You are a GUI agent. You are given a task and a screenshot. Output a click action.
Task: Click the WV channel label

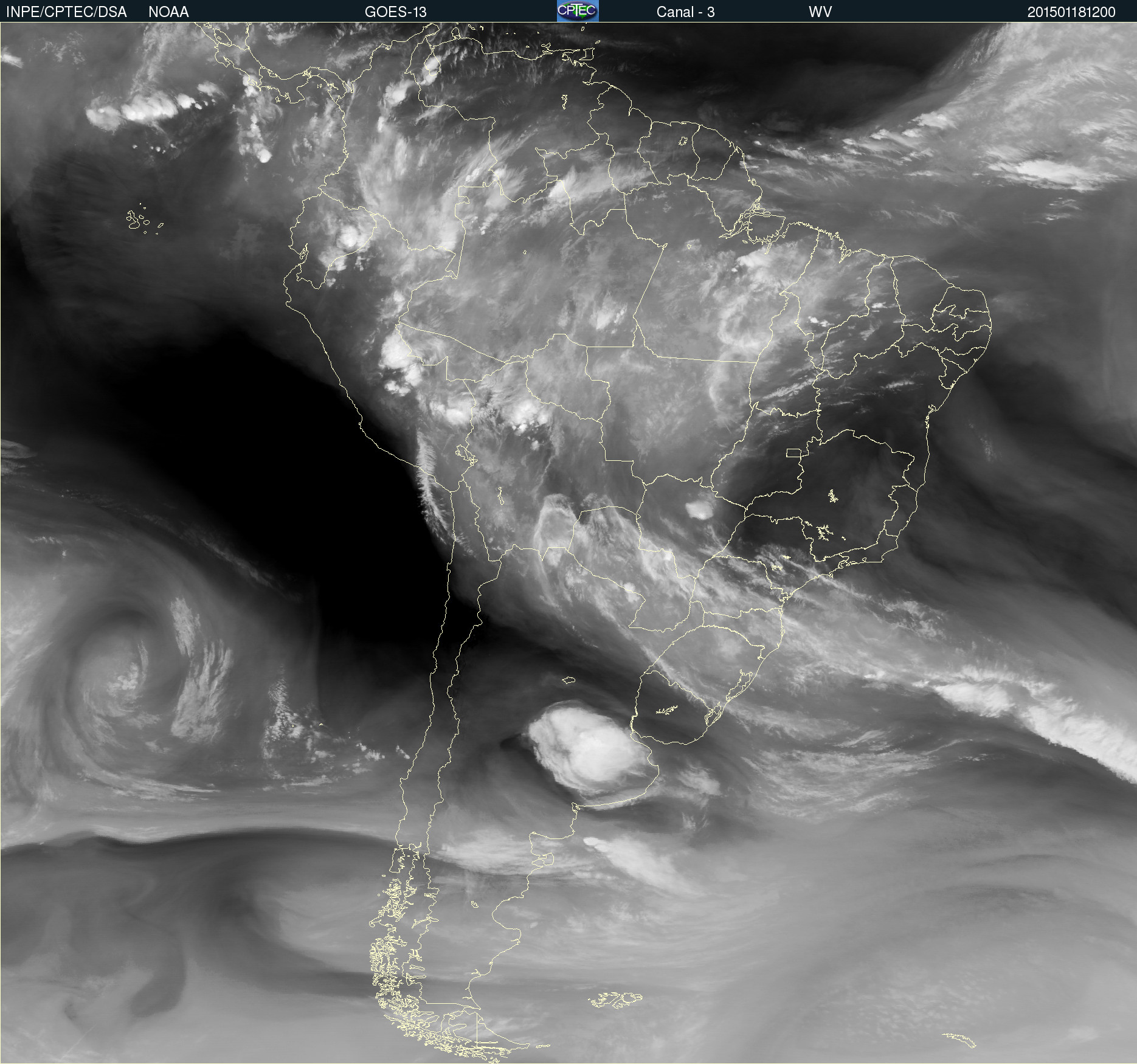click(820, 12)
